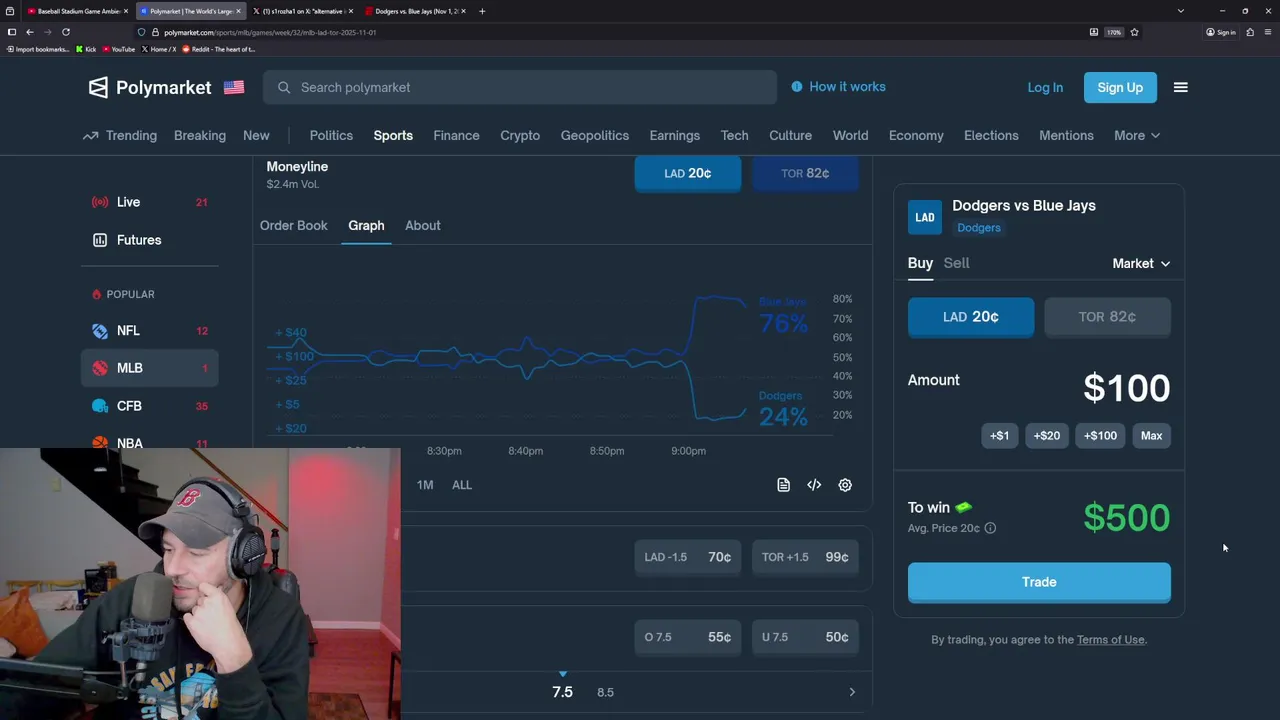Select the 8.5 totals line
This screenshot has height=720, width=1280.
point(605,692)
